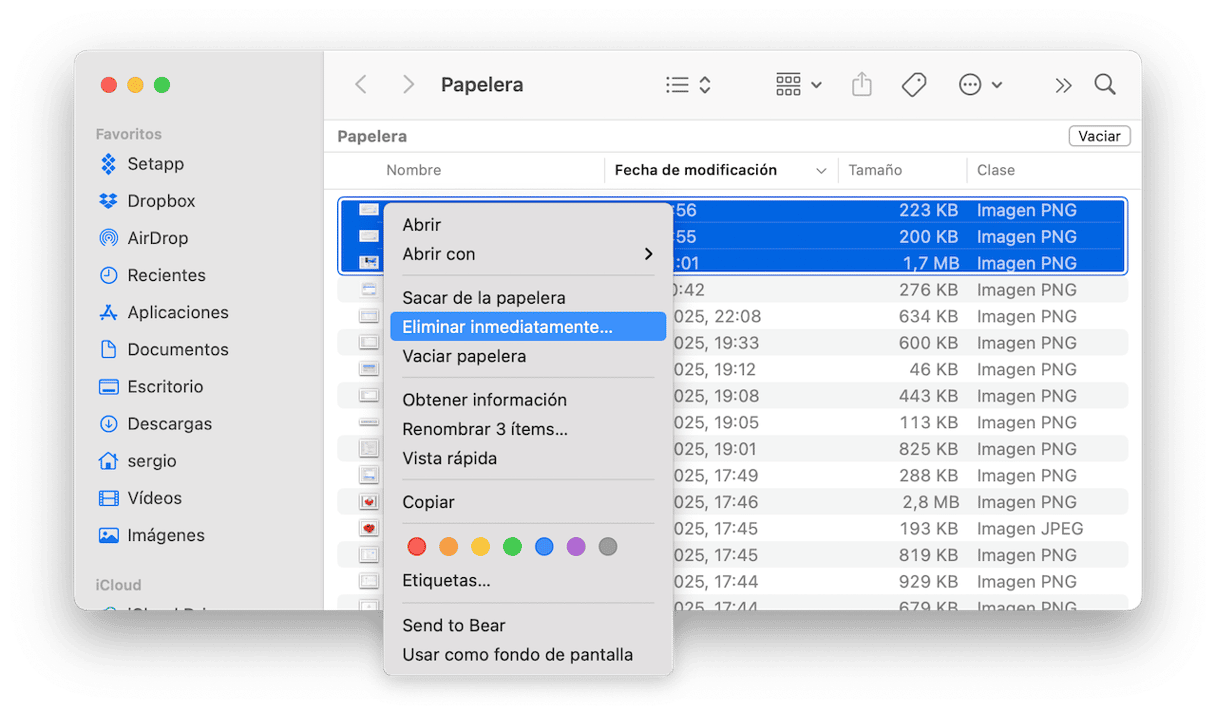Pick the red tag color
The image size is (1216, 711).
417,546
